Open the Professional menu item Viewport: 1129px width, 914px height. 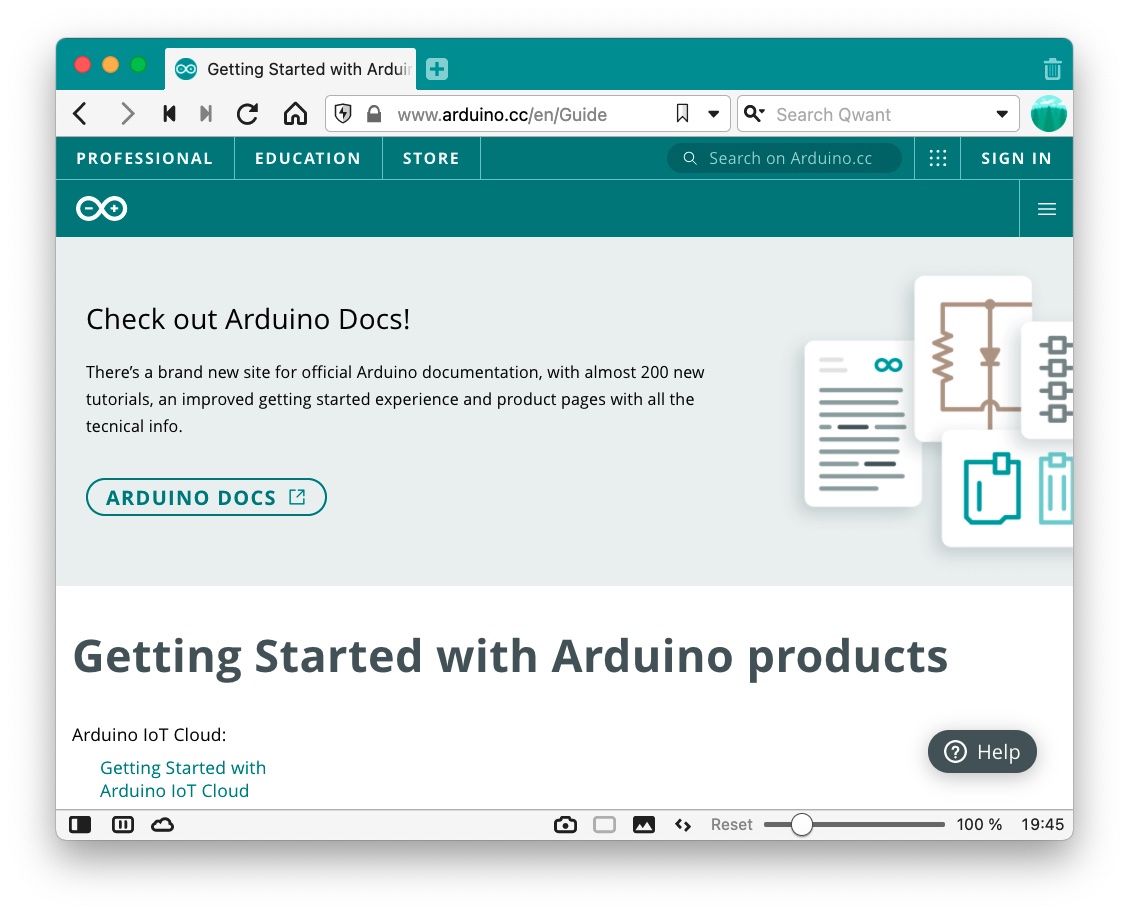tap(145, 158)
